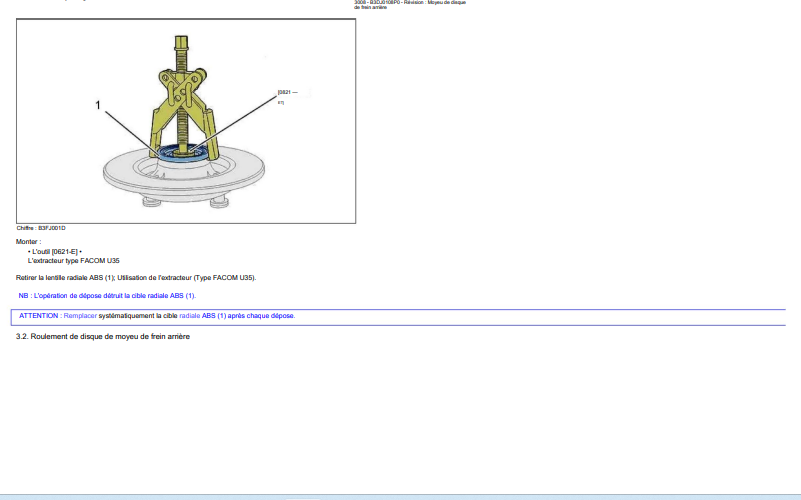Click 'après chaque dépose' in the warning box
The width and height of the screenshot is (801, 500).
pyautogui.click(x=261, y=316)
